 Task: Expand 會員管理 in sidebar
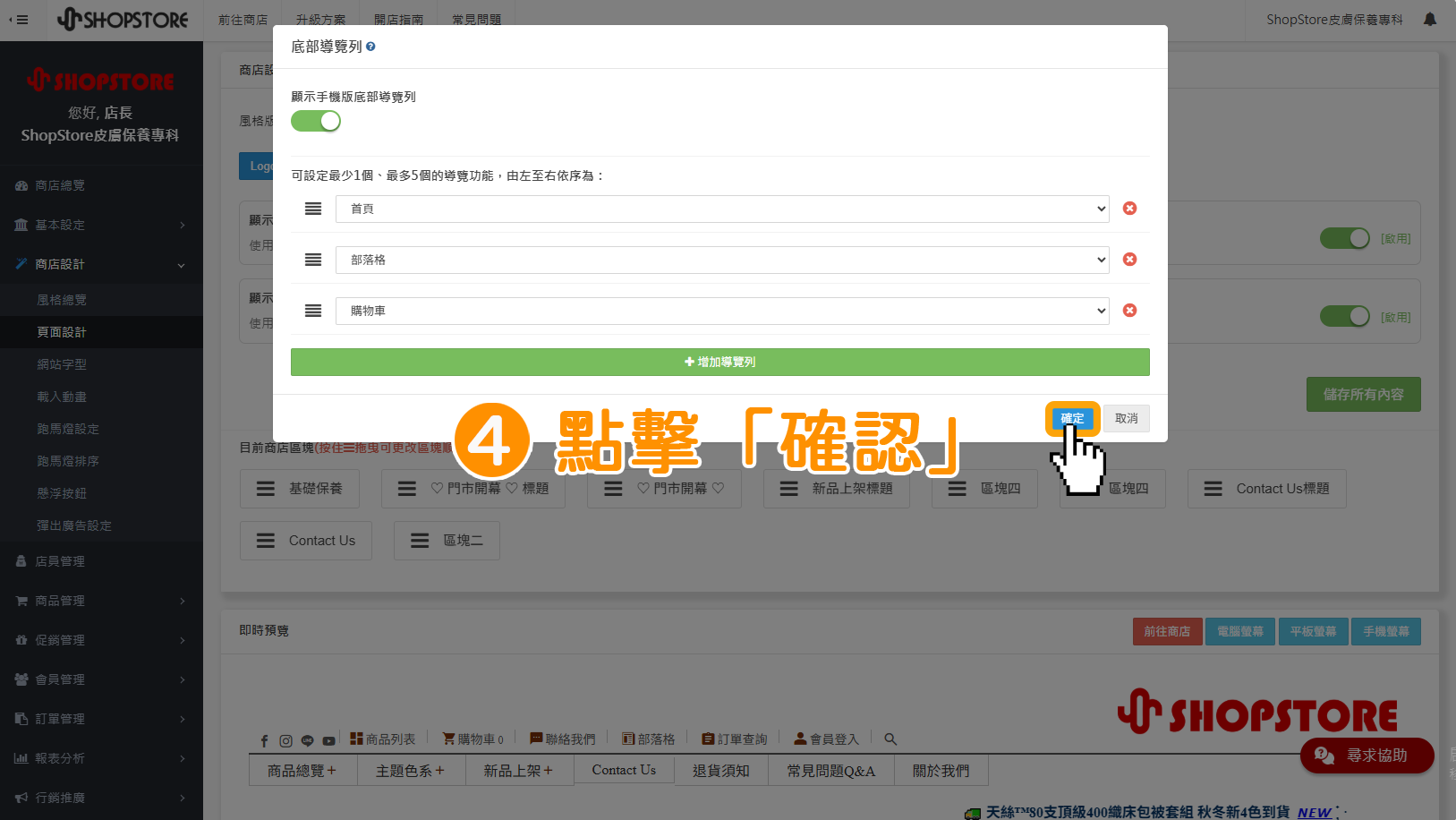(101, 679)
